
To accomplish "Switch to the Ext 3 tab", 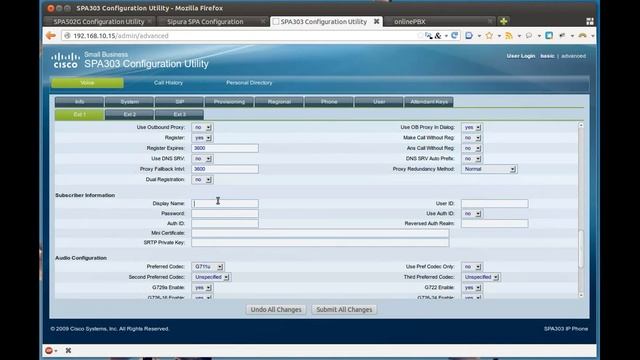I will [179, 115].
